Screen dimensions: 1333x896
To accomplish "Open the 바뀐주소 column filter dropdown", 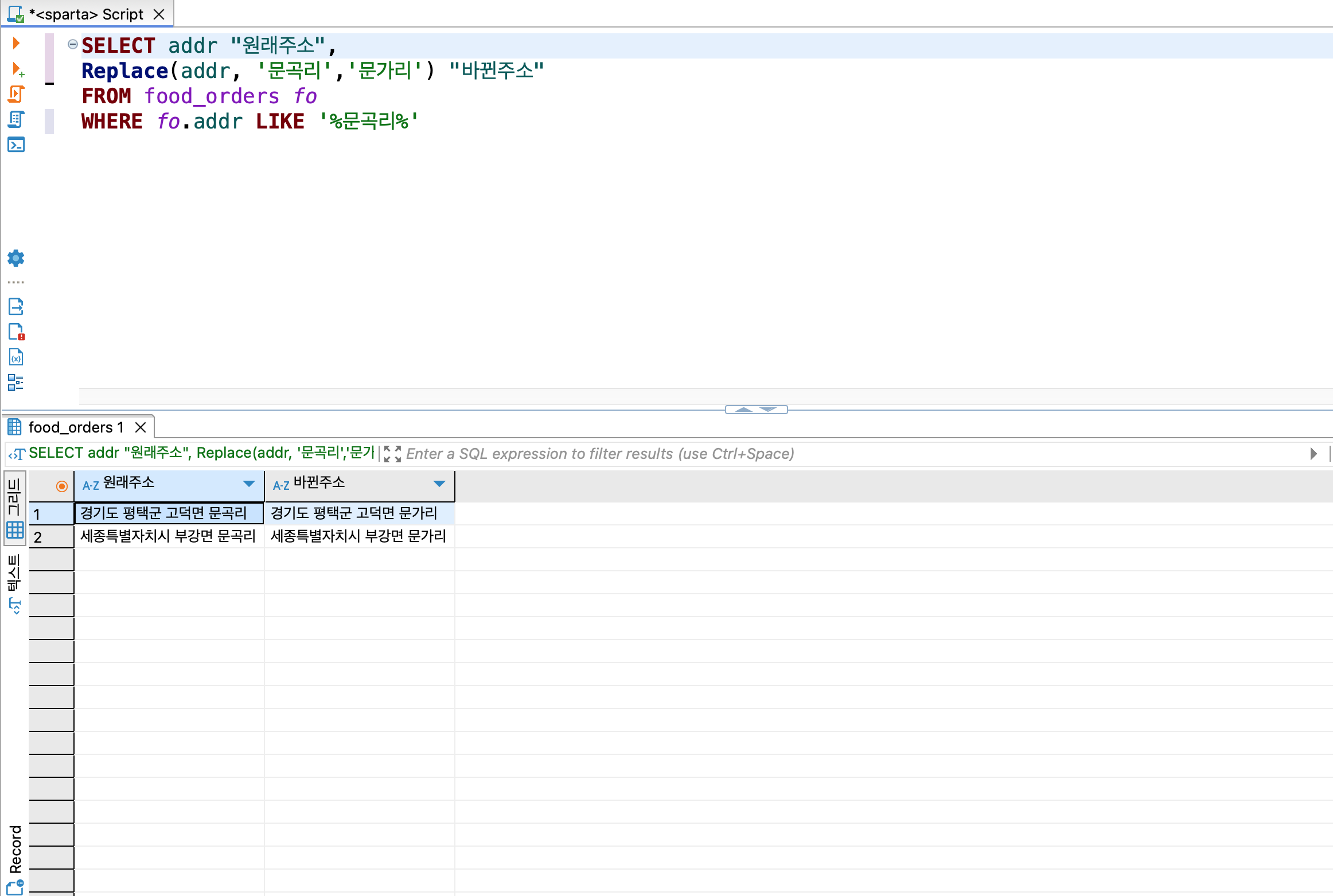I will (439, 484).
